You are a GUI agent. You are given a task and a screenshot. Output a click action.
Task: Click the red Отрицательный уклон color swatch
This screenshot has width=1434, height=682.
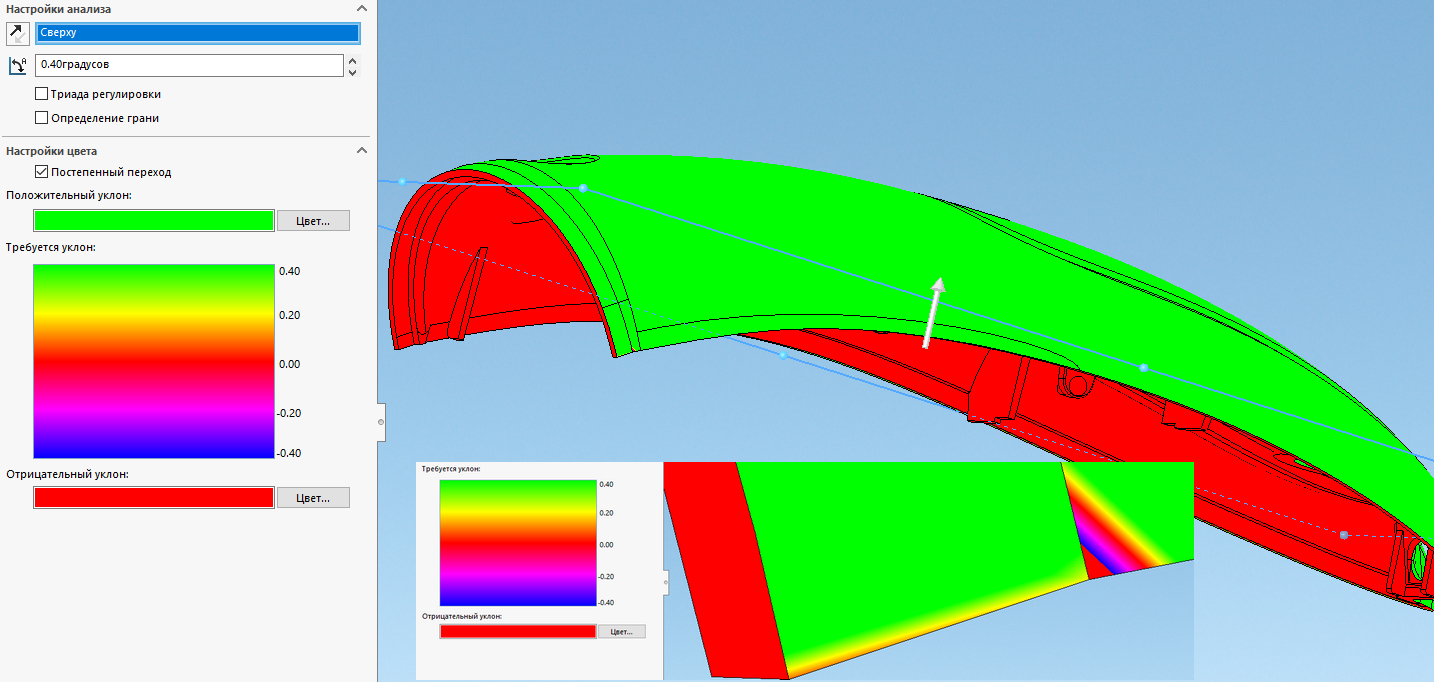click(x=154, y=497)
